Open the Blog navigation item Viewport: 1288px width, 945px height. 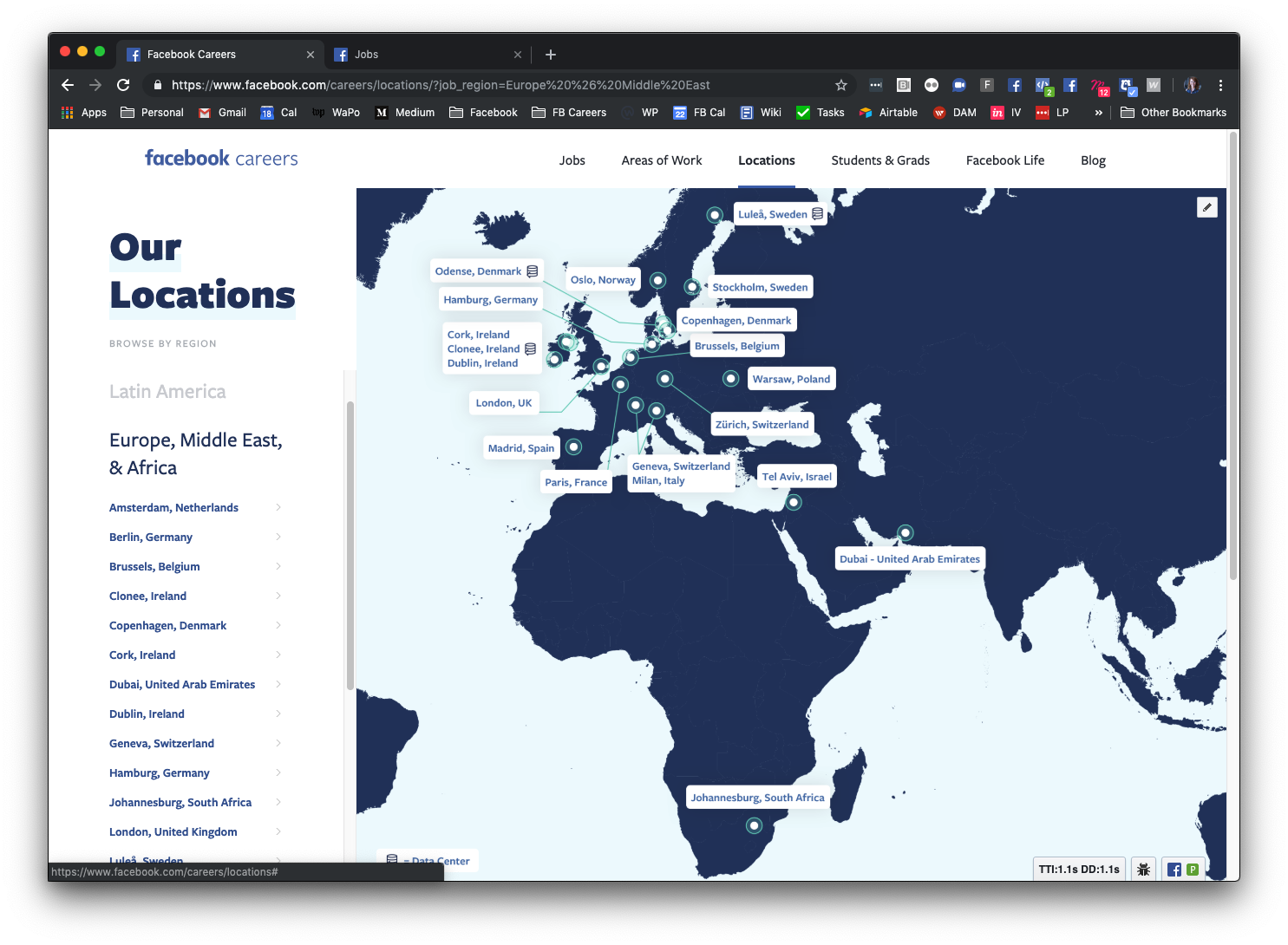click(x=1093, y=160)
